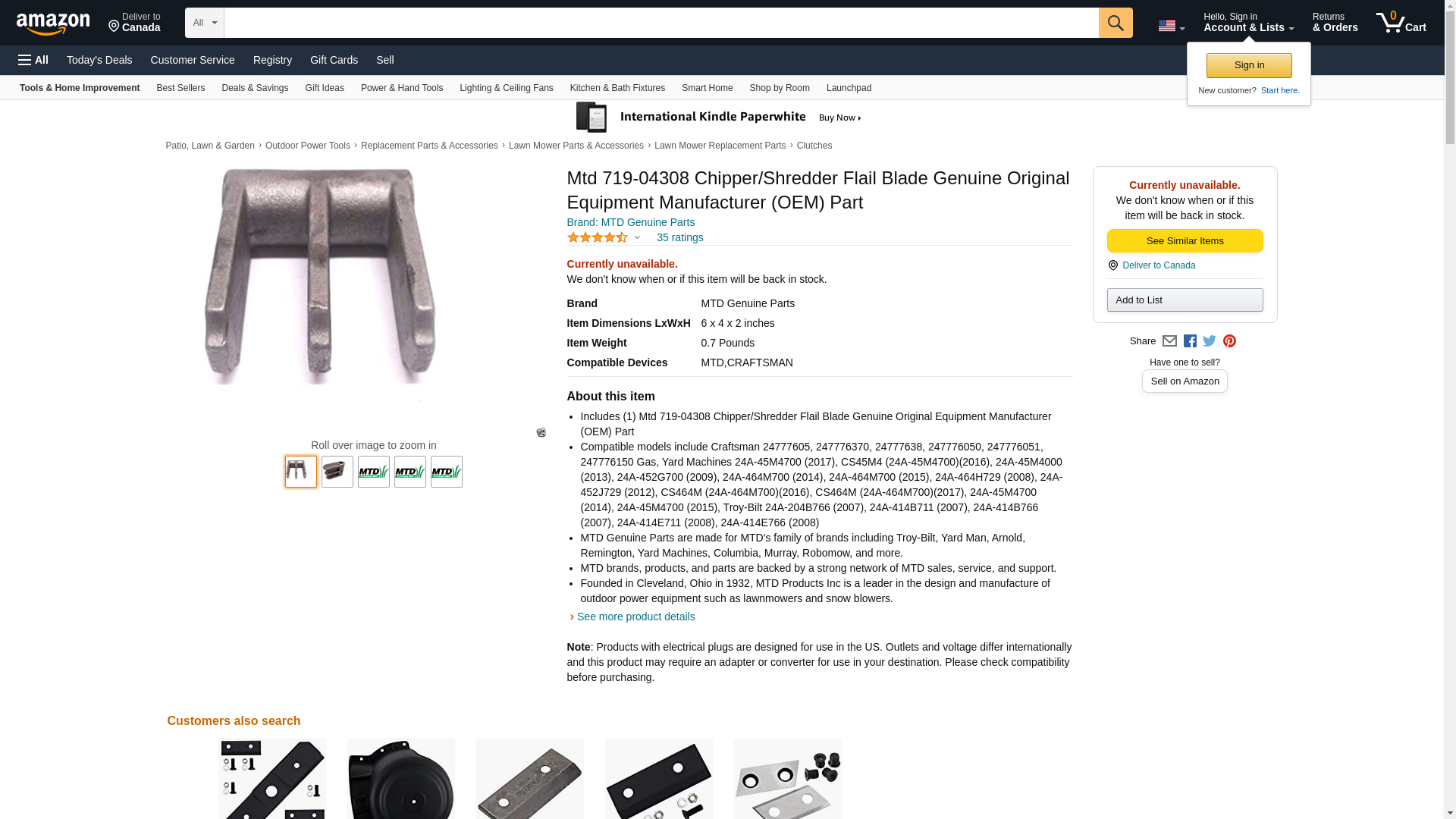Screen dimensions: 1456x819
Task: Click the See Similar Items button
Action: coord(1185,241)
